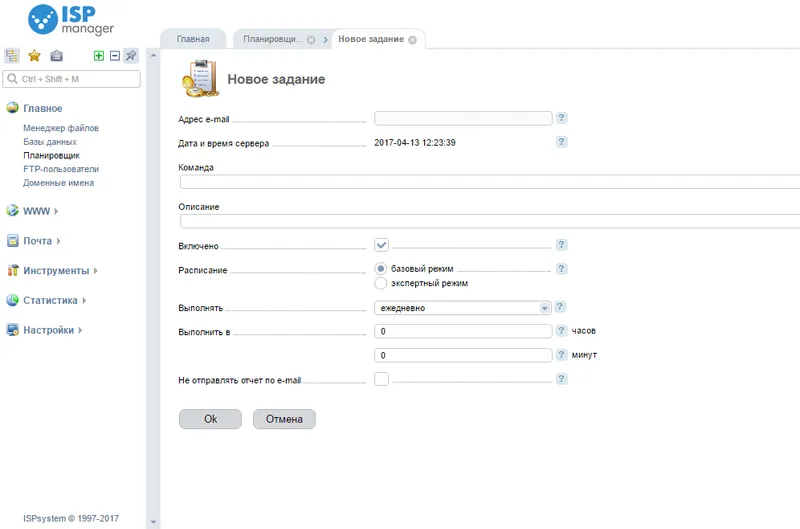The width and height of the screenshot is (800, 529).
Task: Click the ISPsystem © 1997-2017 footer text
Action: [x=71, y=518]
